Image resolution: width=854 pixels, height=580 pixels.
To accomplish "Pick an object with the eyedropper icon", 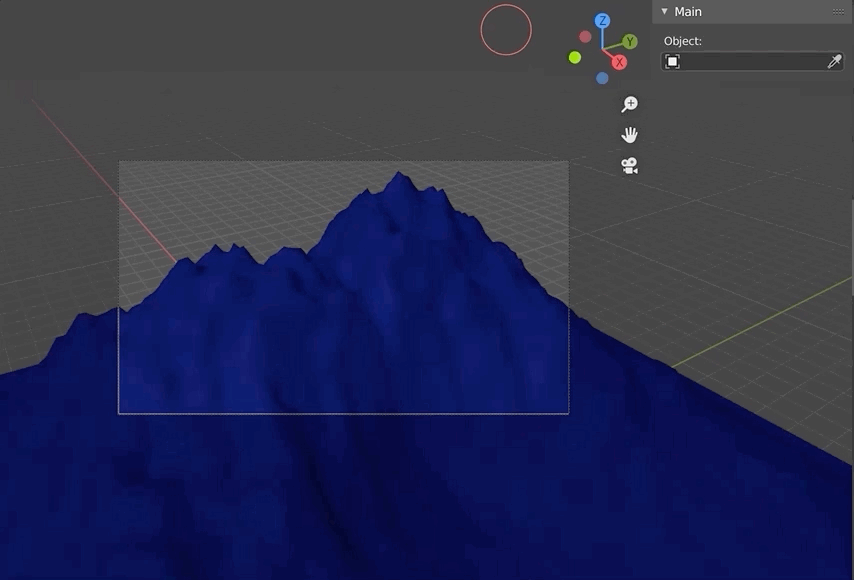I will (835, 61).
